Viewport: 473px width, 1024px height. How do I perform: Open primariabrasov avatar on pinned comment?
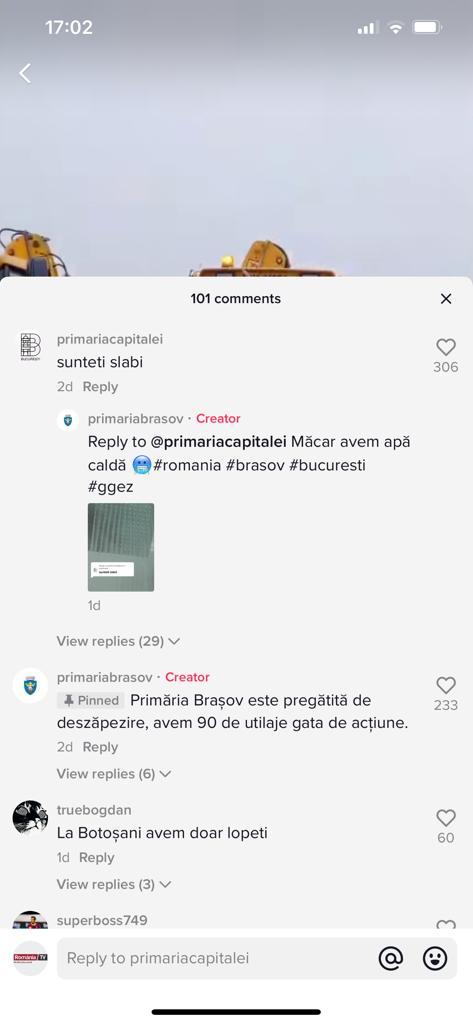pos(30,685)
